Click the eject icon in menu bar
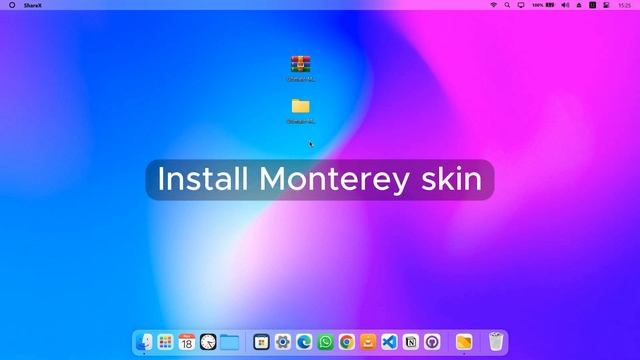 pos(579,5)
